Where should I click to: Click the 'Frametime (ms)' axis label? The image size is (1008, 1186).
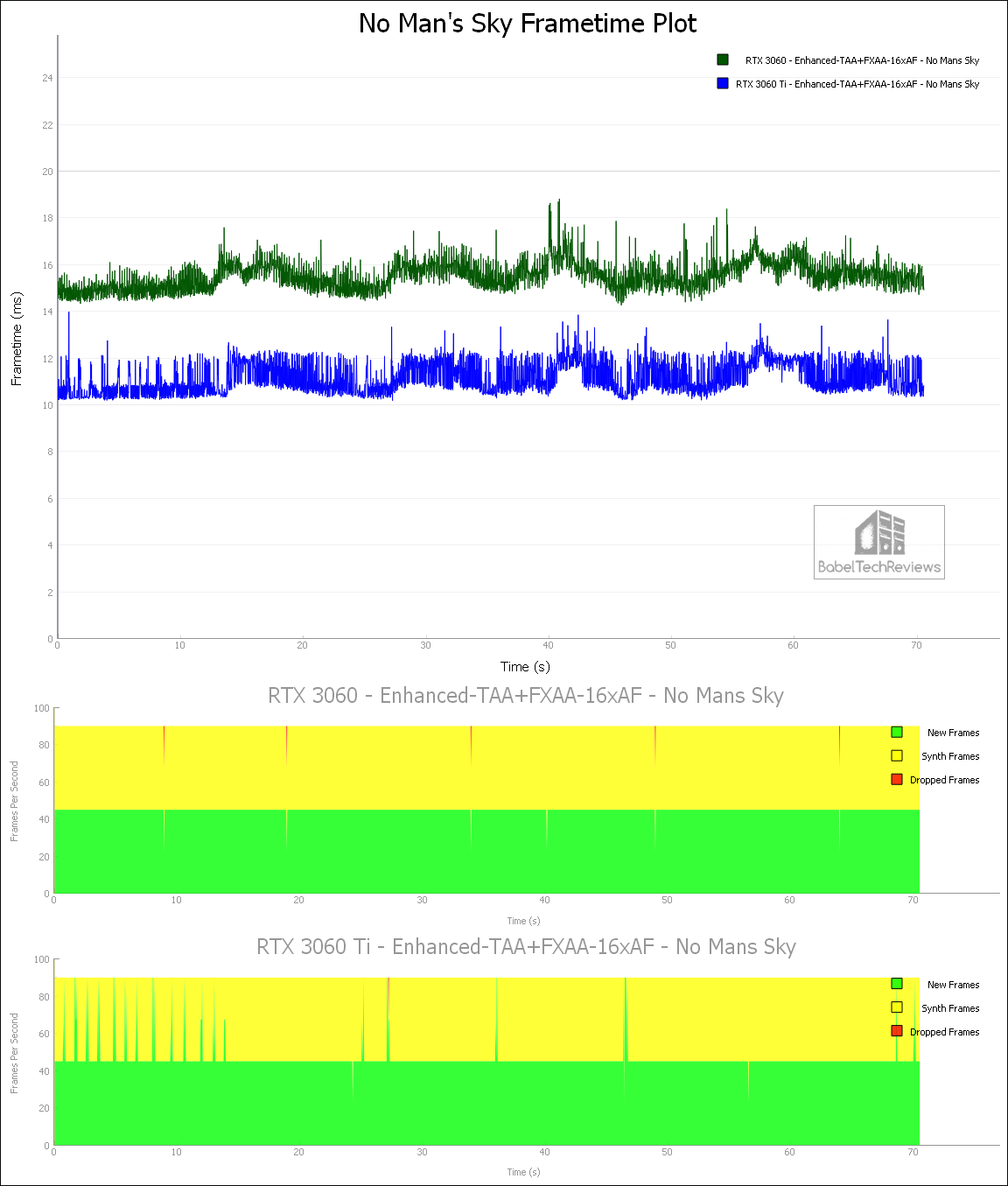click(17, 340)
